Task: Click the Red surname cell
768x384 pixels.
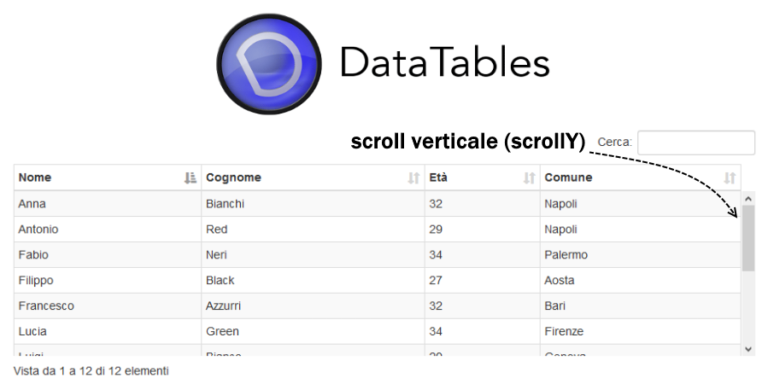Action: 313,229
